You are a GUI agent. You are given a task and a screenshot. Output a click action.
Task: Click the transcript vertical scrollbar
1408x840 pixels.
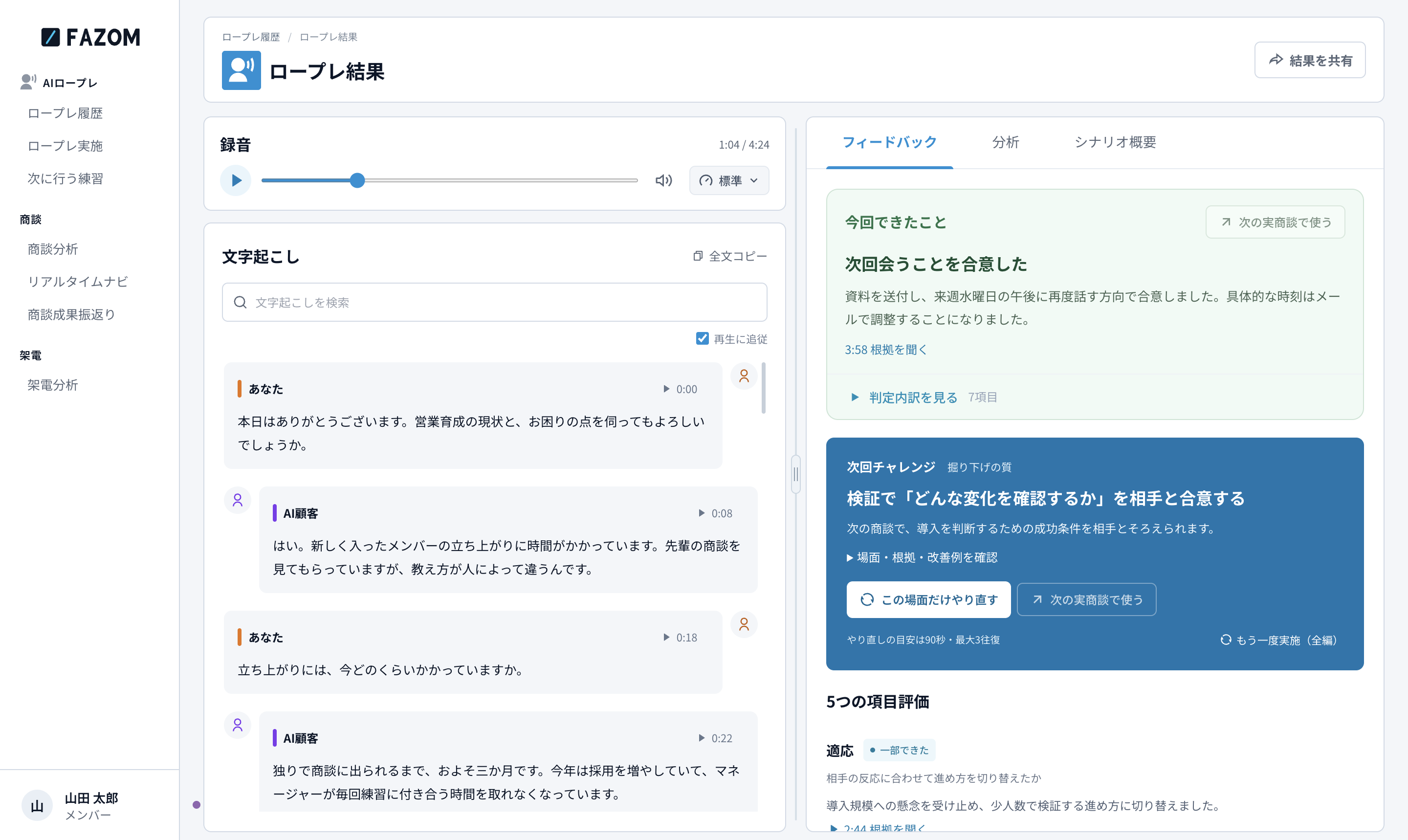click(764, 388)
